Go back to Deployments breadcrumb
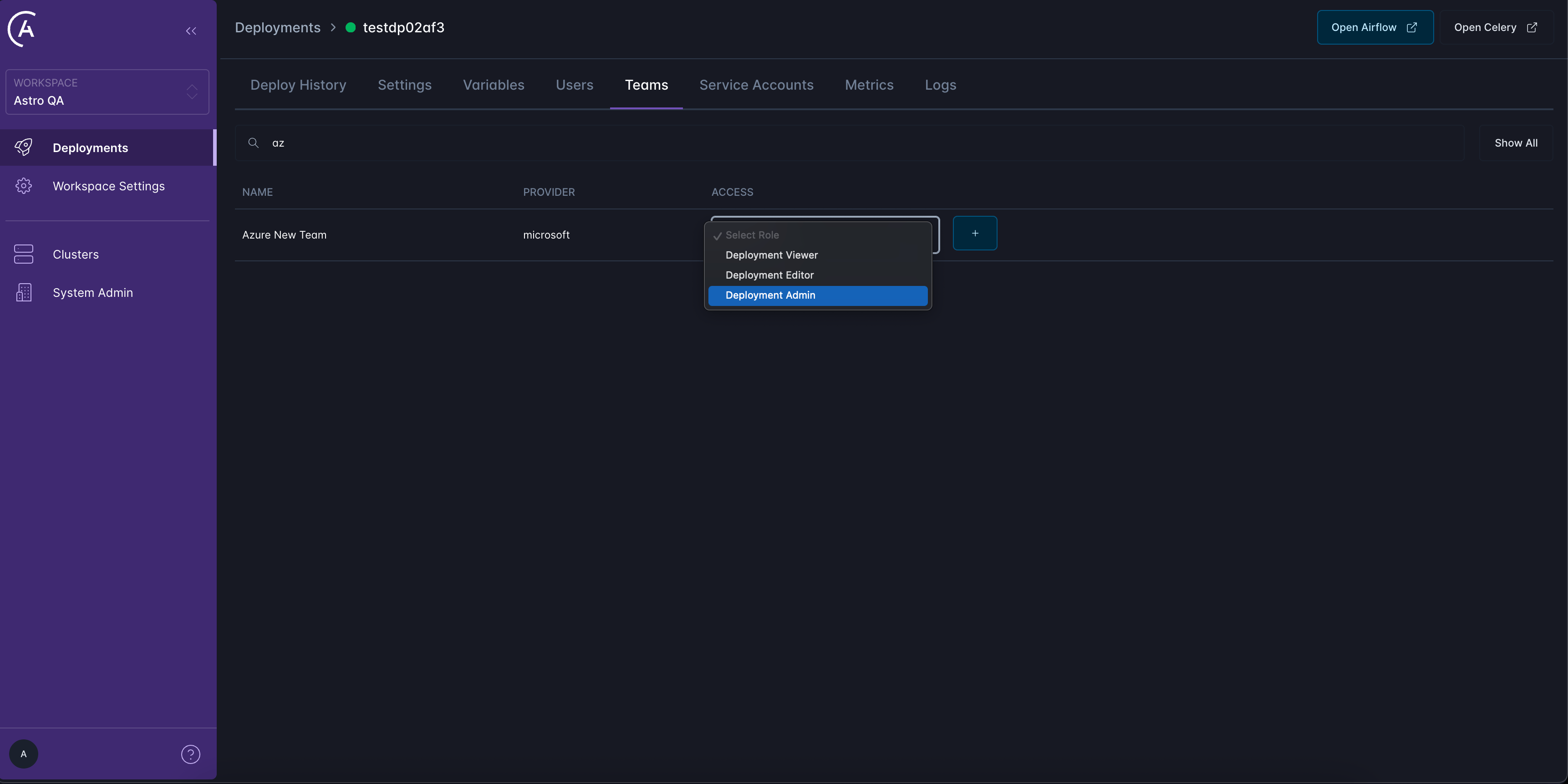Viewport: 1568px width, 784px height. tap(278, 28)
